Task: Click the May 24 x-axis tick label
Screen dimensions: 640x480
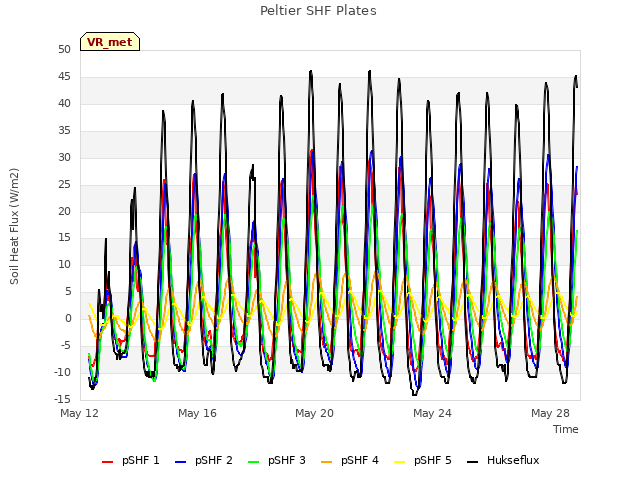Action: click(x=432, y=413)
